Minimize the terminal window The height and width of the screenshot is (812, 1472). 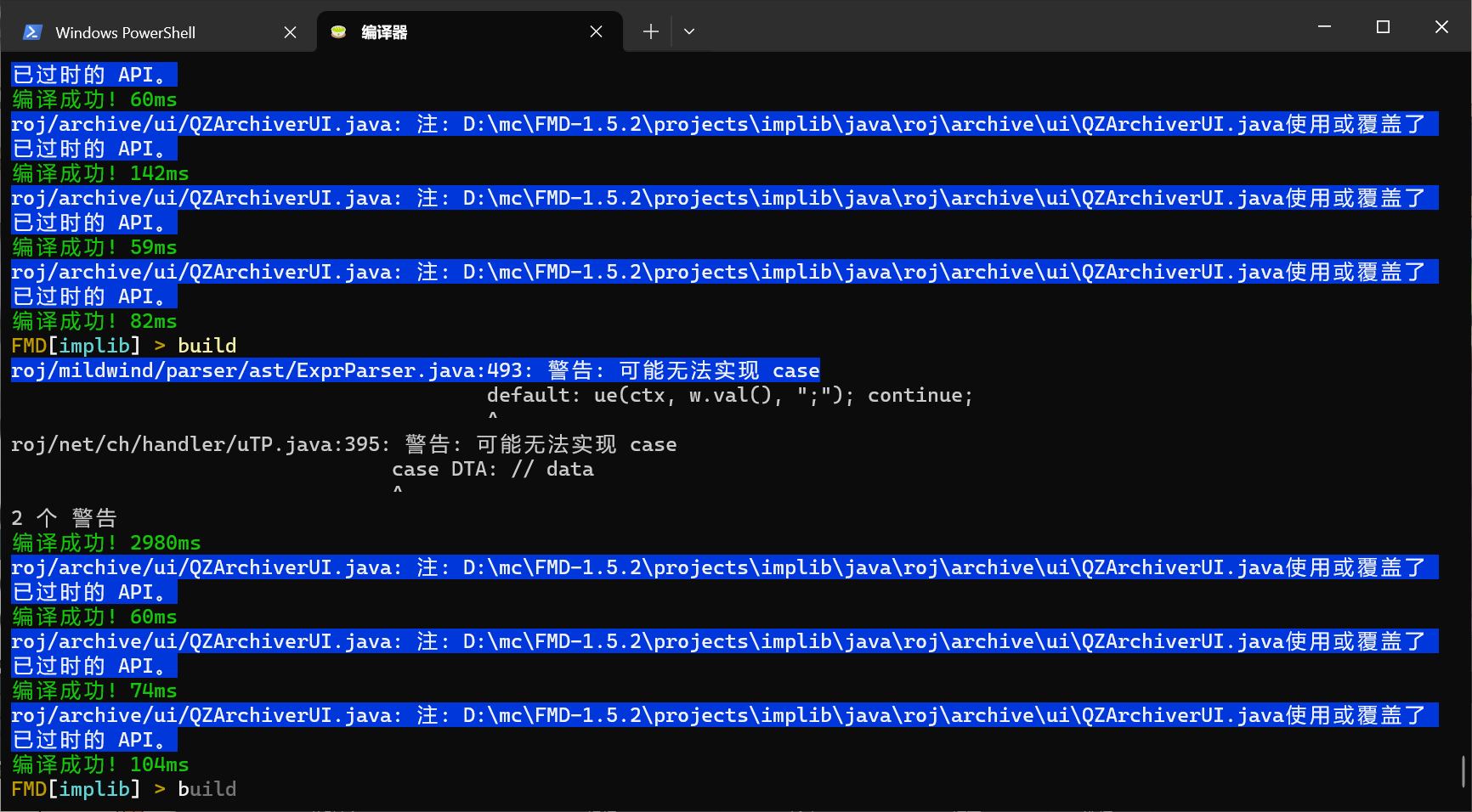point(1324,27)
